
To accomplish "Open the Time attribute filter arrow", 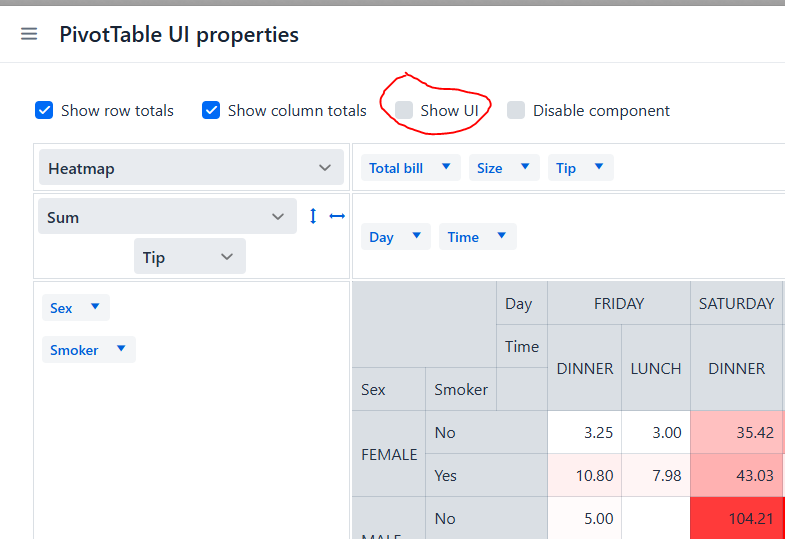I will [x=501, y=236].
